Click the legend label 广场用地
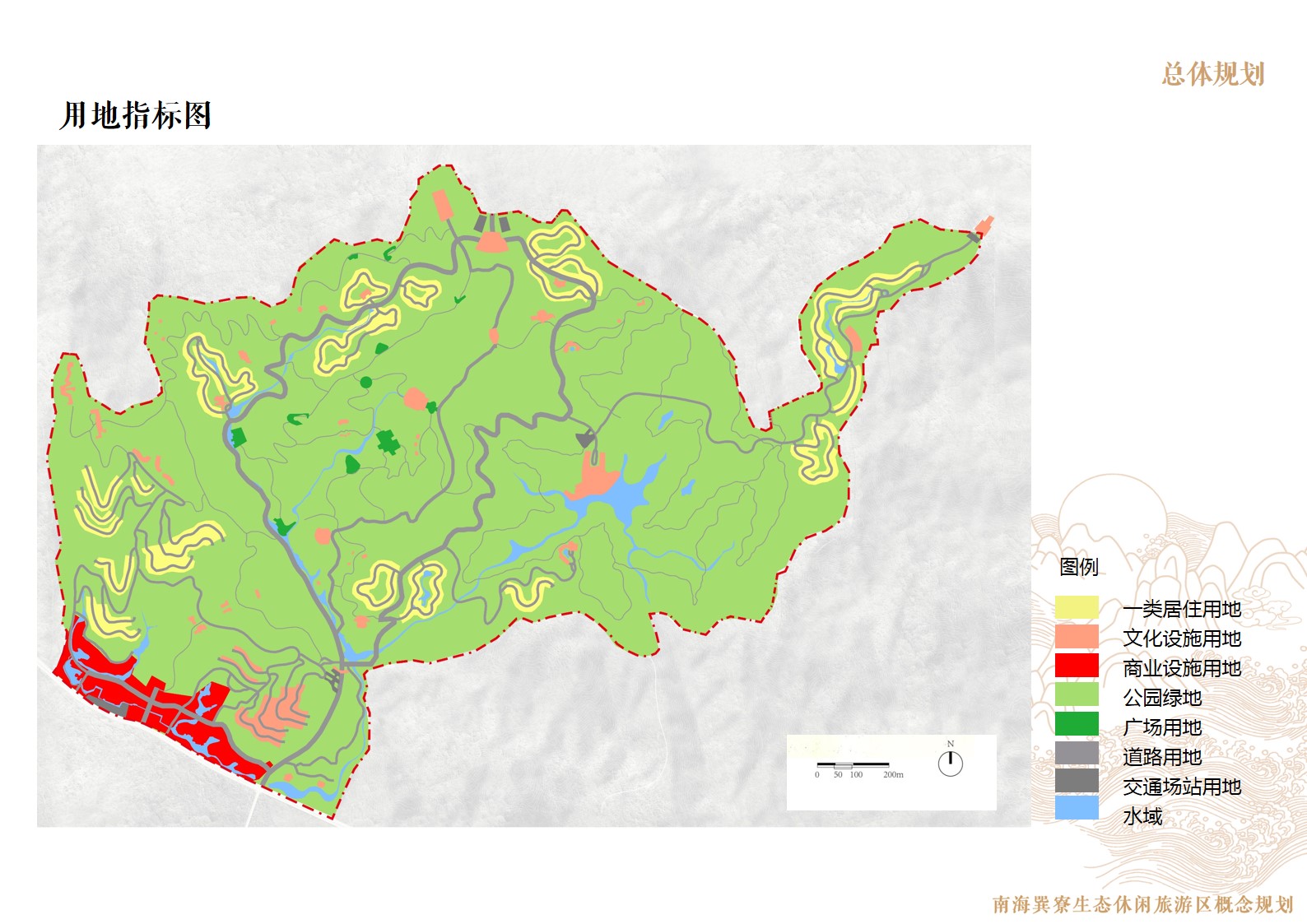This screenshot has width=1307, height=924. tap(1162, 727)
